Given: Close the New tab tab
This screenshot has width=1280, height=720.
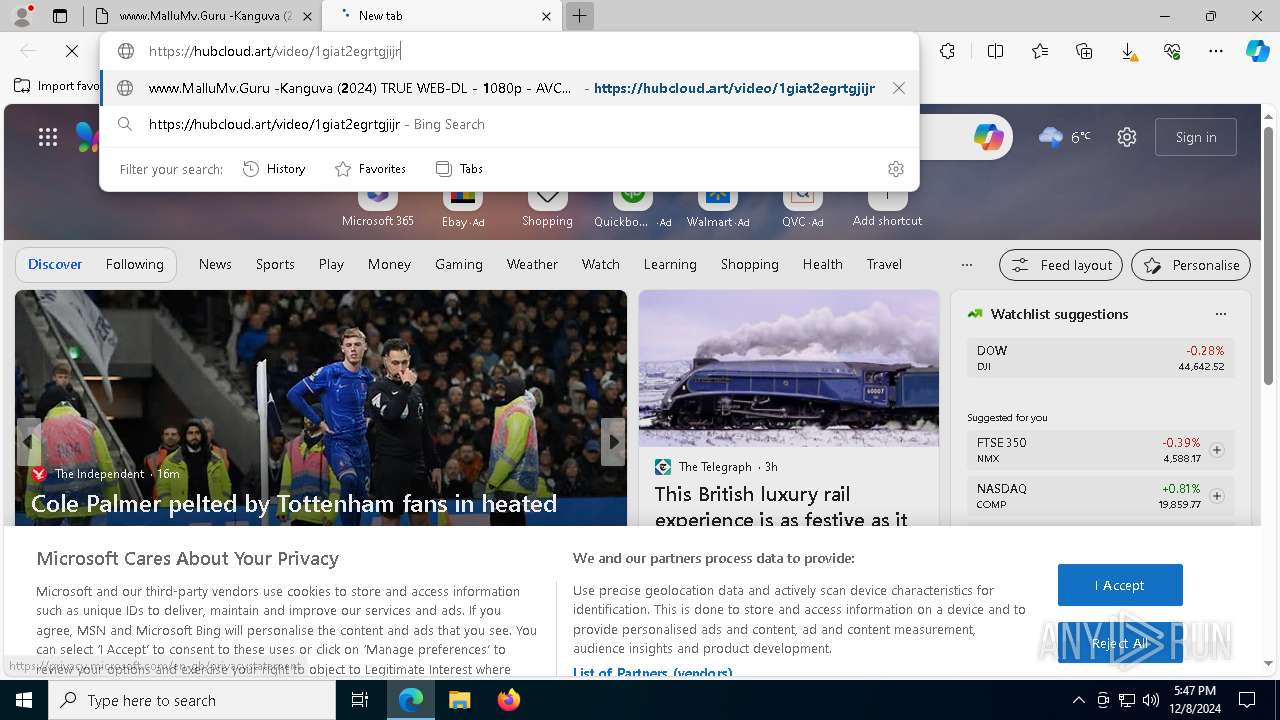Looking at the screenshot, I should point(546,16).
